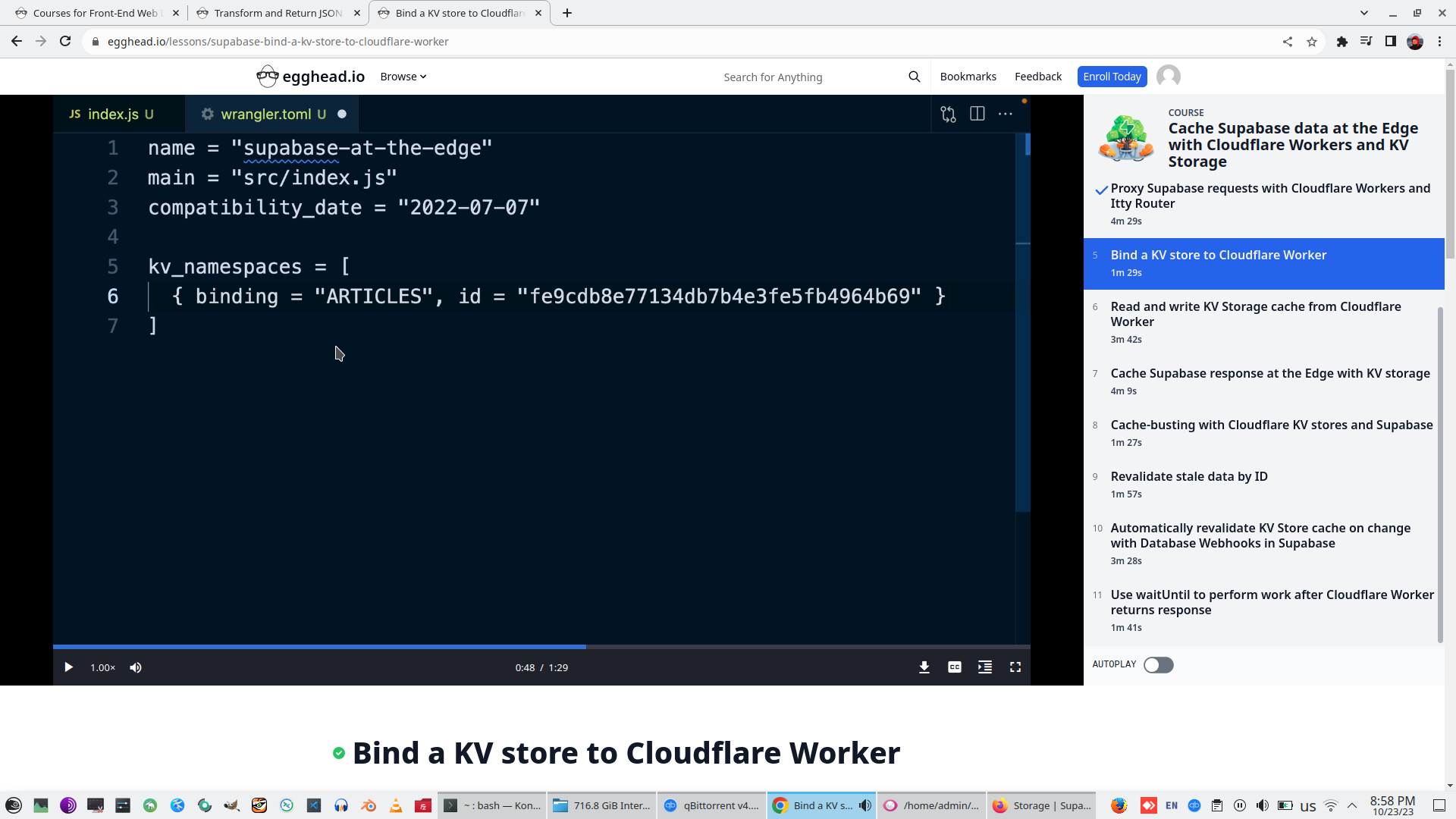Toggle closed captions in the player
Viewport: 1456px width, 819px height.
[x=954, y=667]
